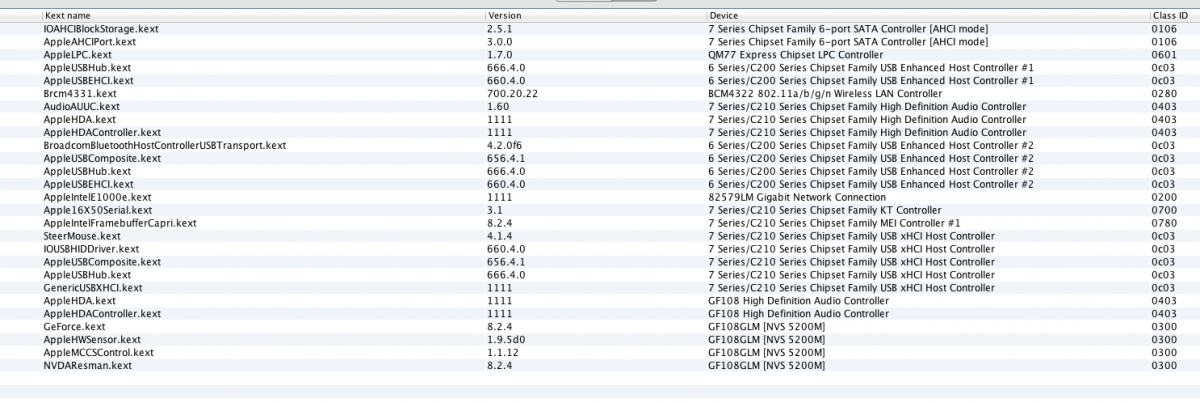Click Class ID 0601 cell
Image resolution: width=1200 pixels, height=403 pixels.
pos(1163,54)
